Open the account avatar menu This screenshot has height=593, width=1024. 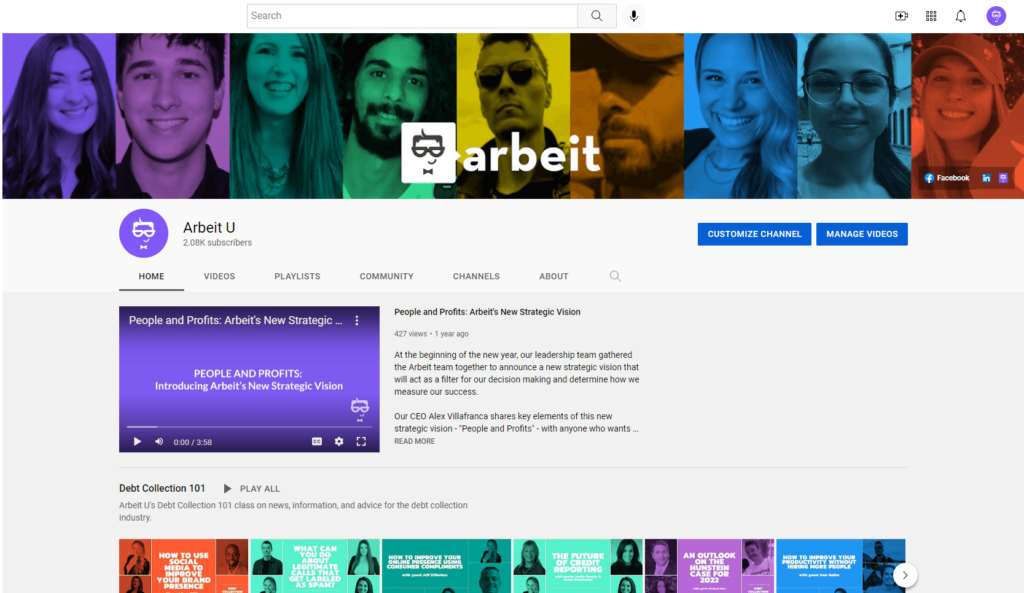pyautogui.click(x=995, y=16)
